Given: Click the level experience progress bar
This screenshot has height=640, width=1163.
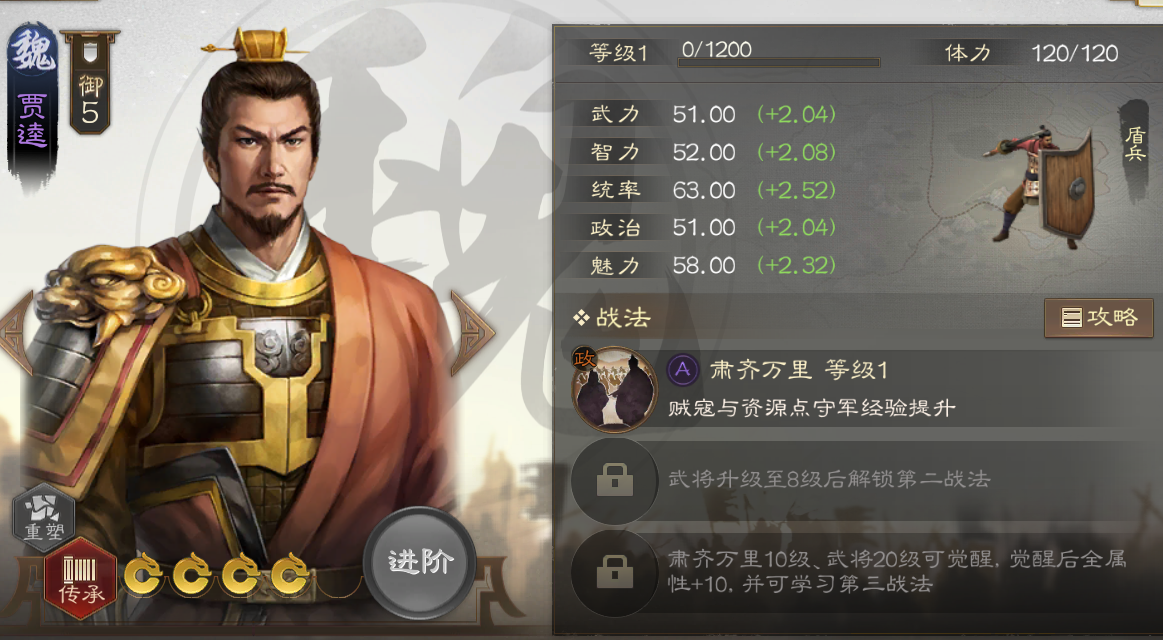Looking at the screenshot, I should pyautogui.click(x=779, y=62).
